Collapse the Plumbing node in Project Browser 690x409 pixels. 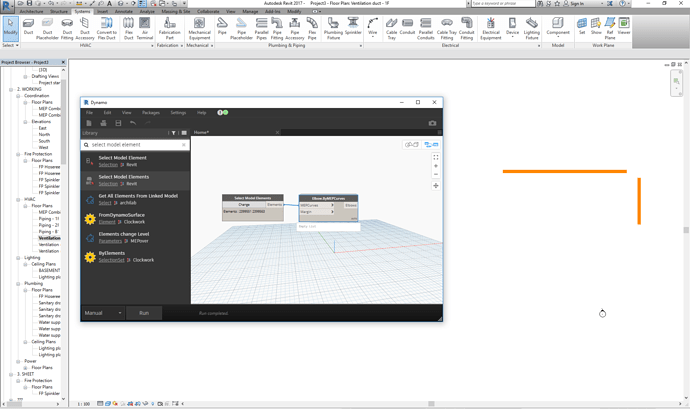[18, 284]
